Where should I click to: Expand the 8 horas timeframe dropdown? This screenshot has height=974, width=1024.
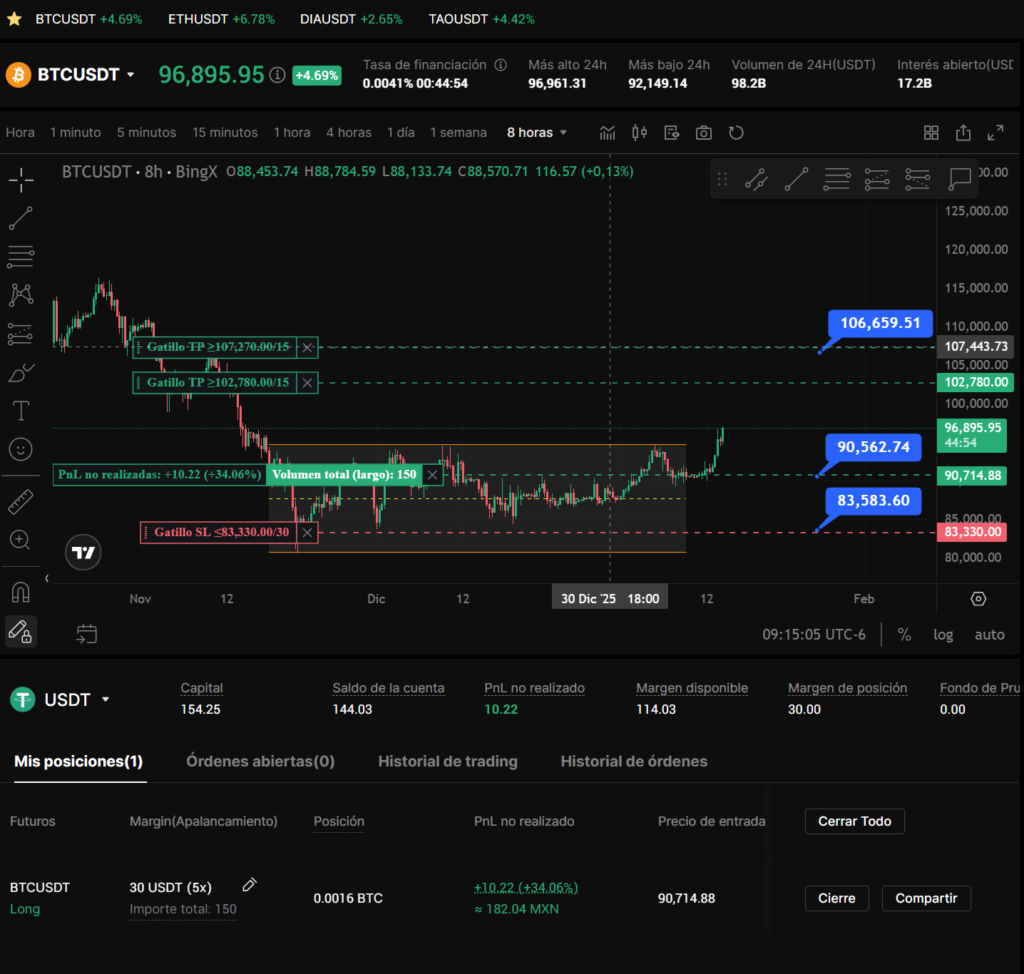(x=537, y=133)
